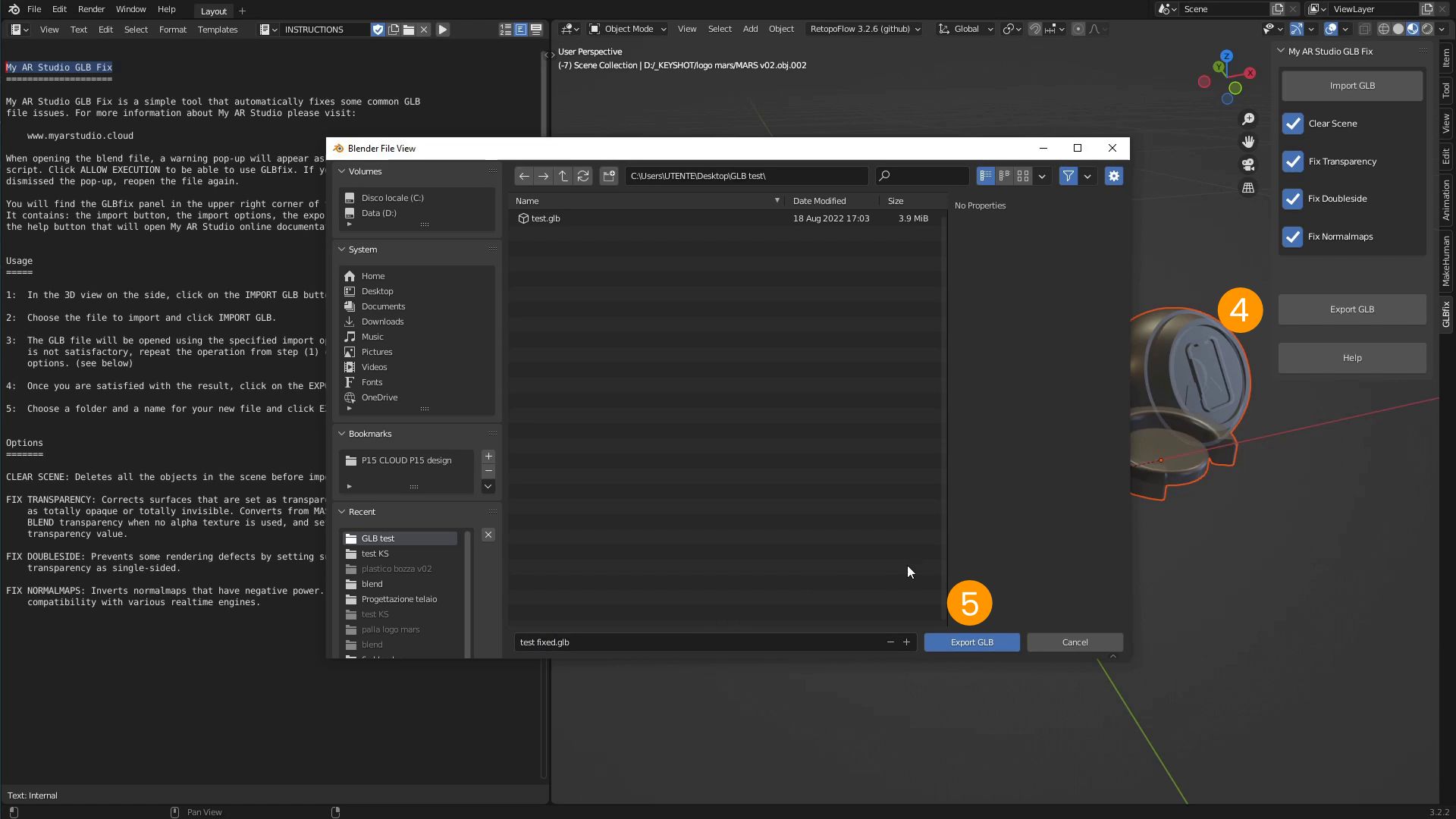Run script with play button

[x=443, y=30]
